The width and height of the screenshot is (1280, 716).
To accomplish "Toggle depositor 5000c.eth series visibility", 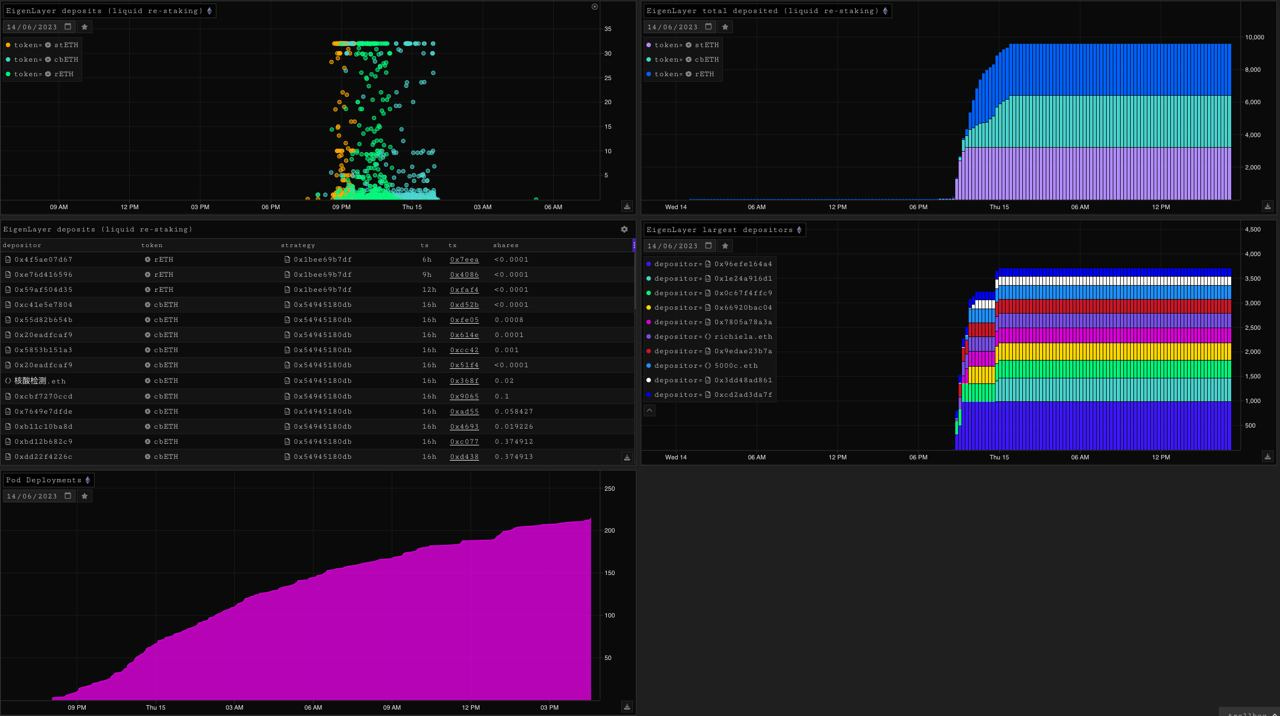I will pyautogui.click(x=703, y=366).
